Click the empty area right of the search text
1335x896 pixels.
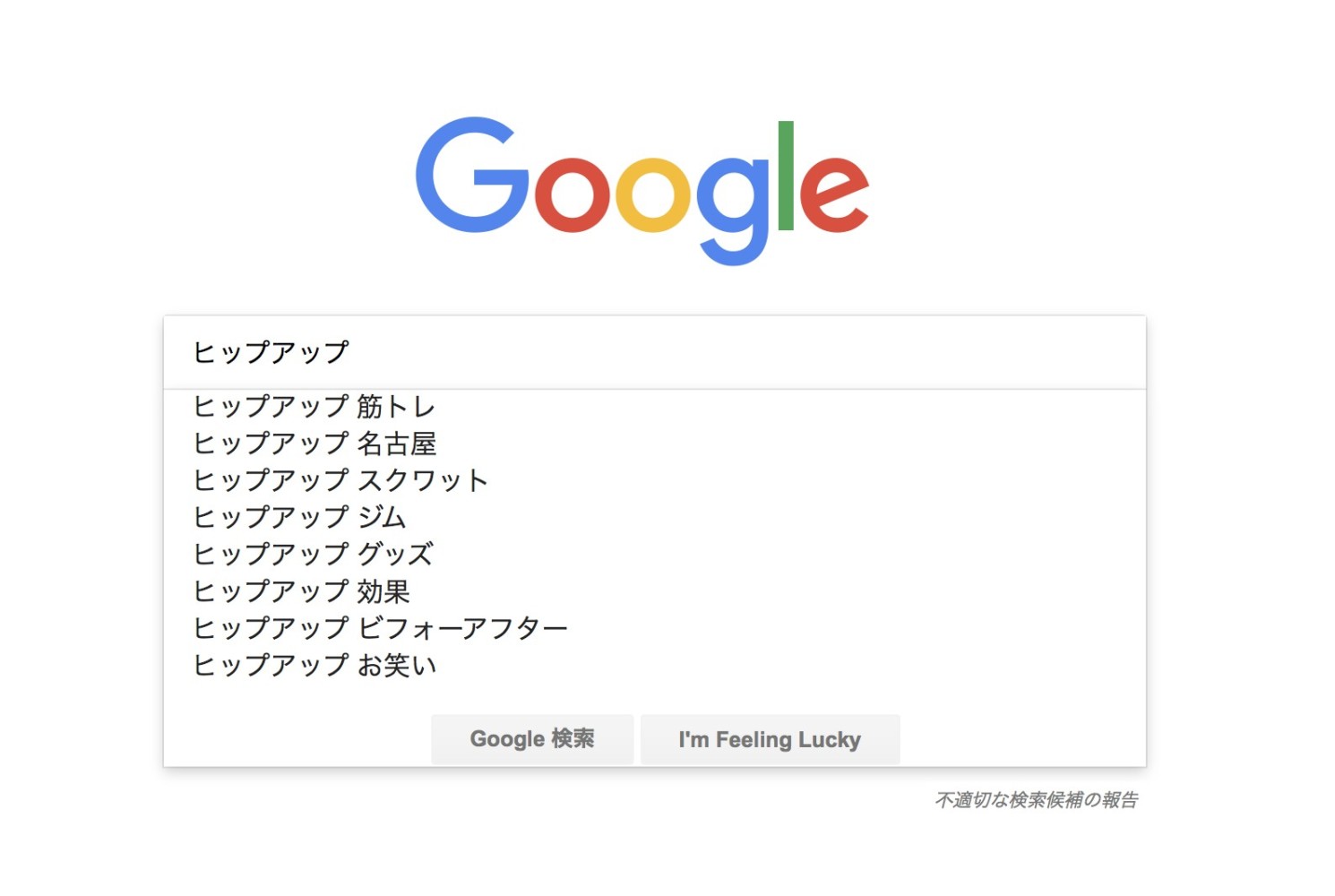click(x=744, y=352)
